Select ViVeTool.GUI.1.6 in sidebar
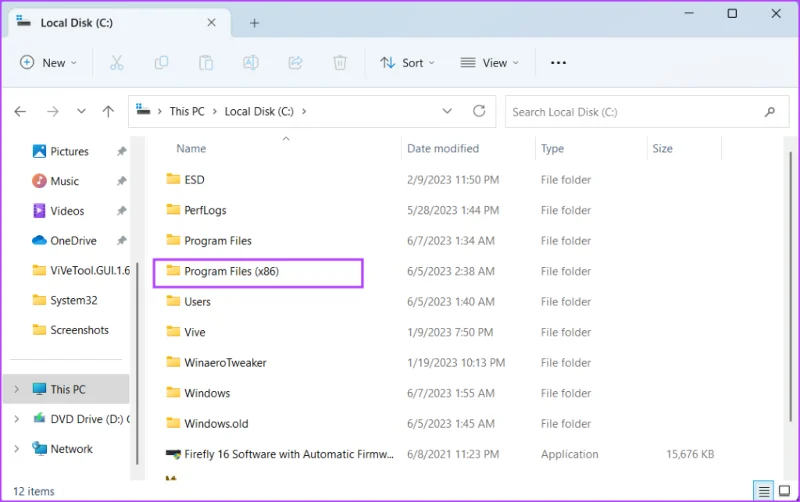 click(81, 270)
